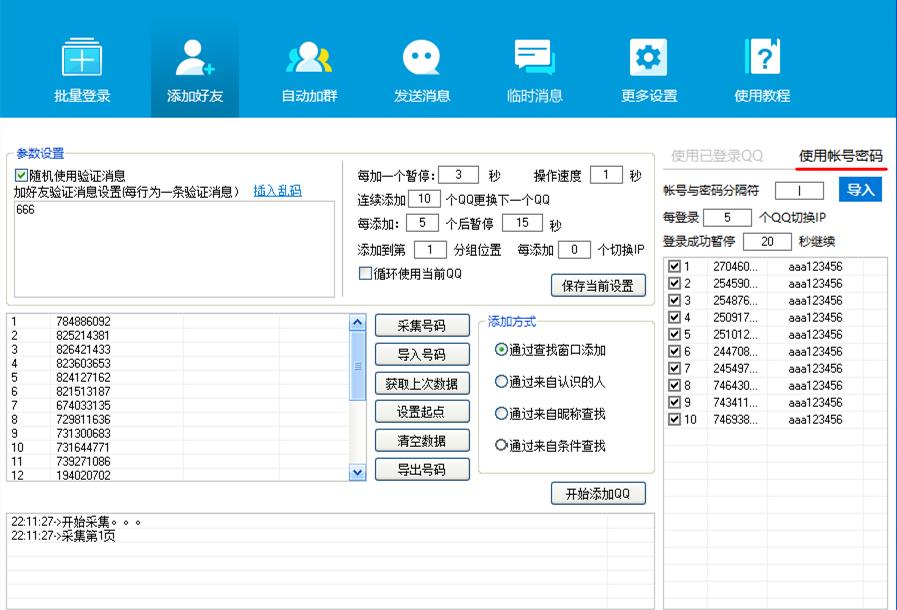Image resolution: width=897 pixels, height=610 pixels.
Task: Click 设置起点 button
Action: coord(422,411)
